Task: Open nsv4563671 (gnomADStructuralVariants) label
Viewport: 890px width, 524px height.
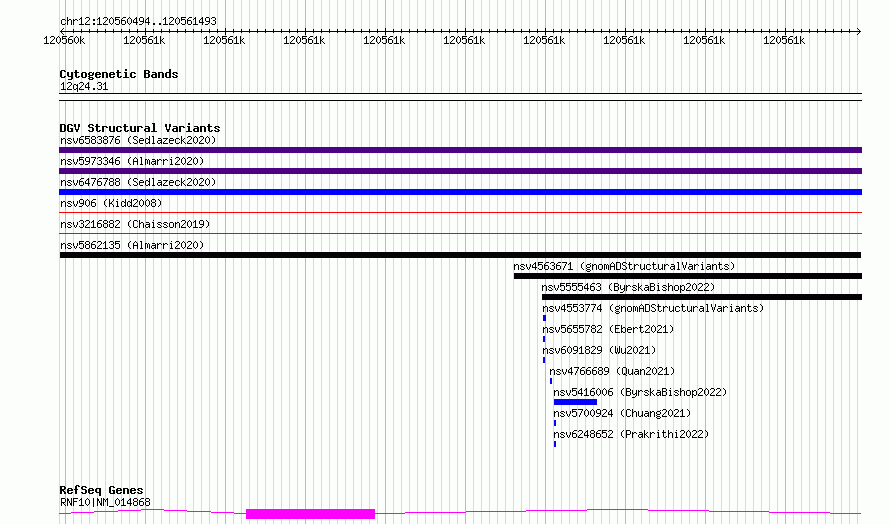Action: pyautogui.click(x=624, y=266)
